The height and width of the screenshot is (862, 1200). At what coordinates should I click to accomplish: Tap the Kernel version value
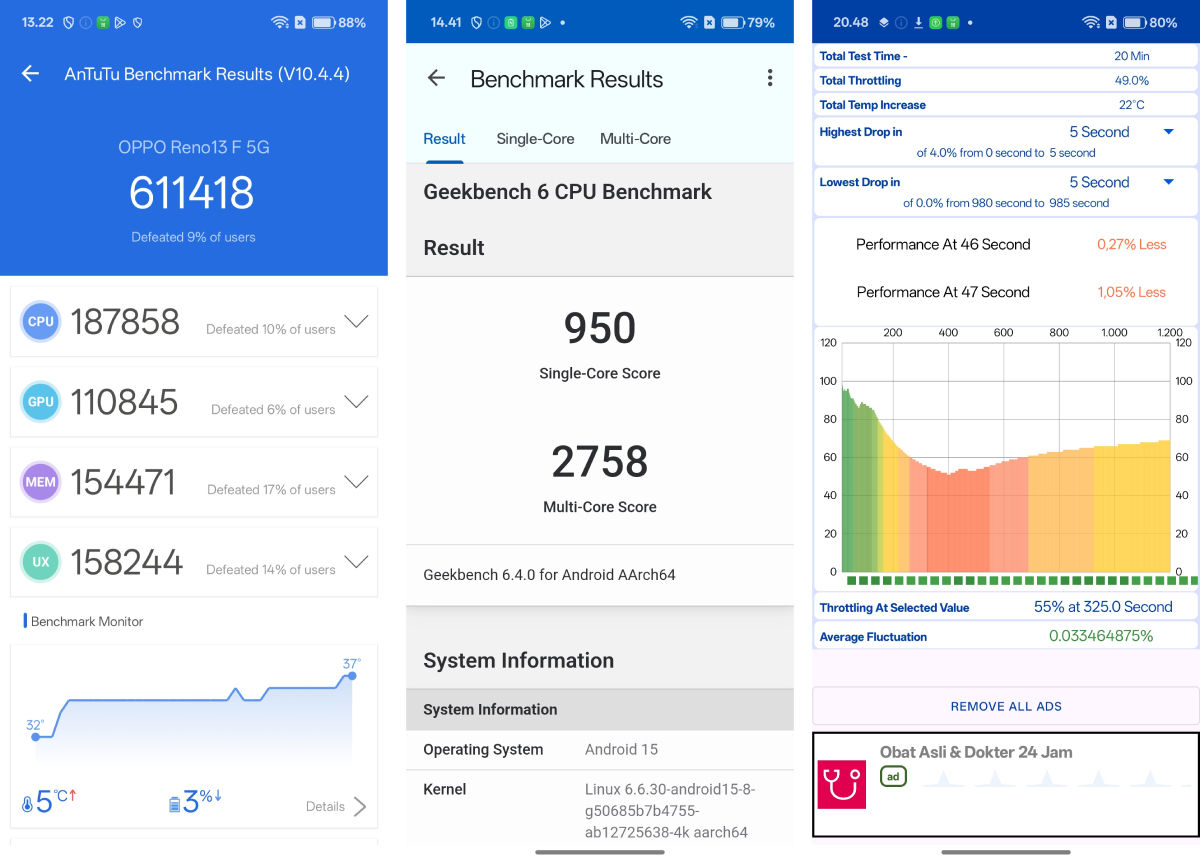point(670,810)
